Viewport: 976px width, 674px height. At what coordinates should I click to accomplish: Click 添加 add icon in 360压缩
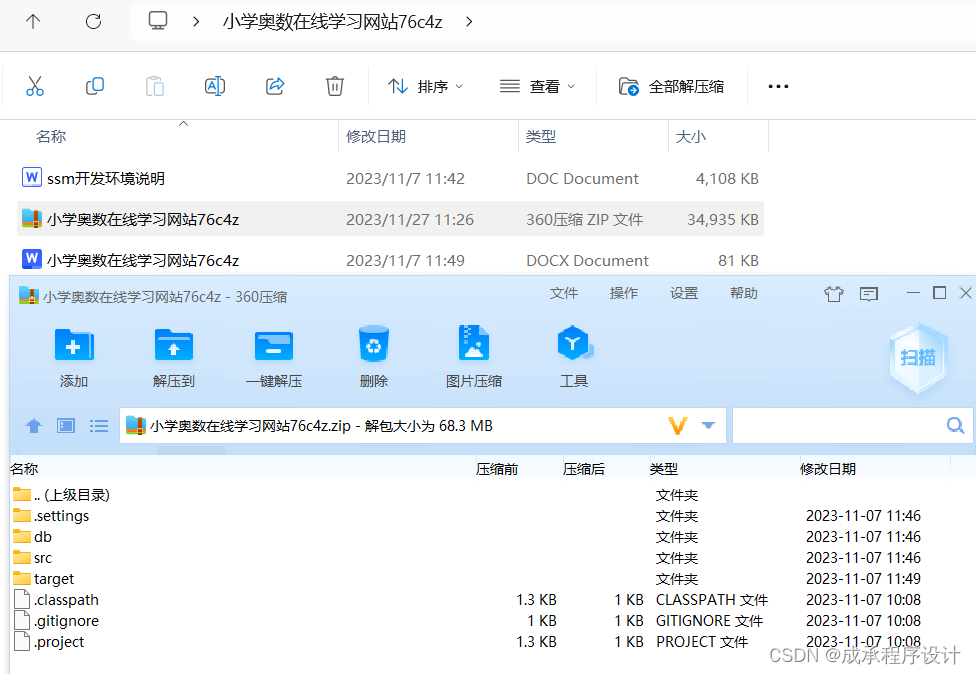73,358
